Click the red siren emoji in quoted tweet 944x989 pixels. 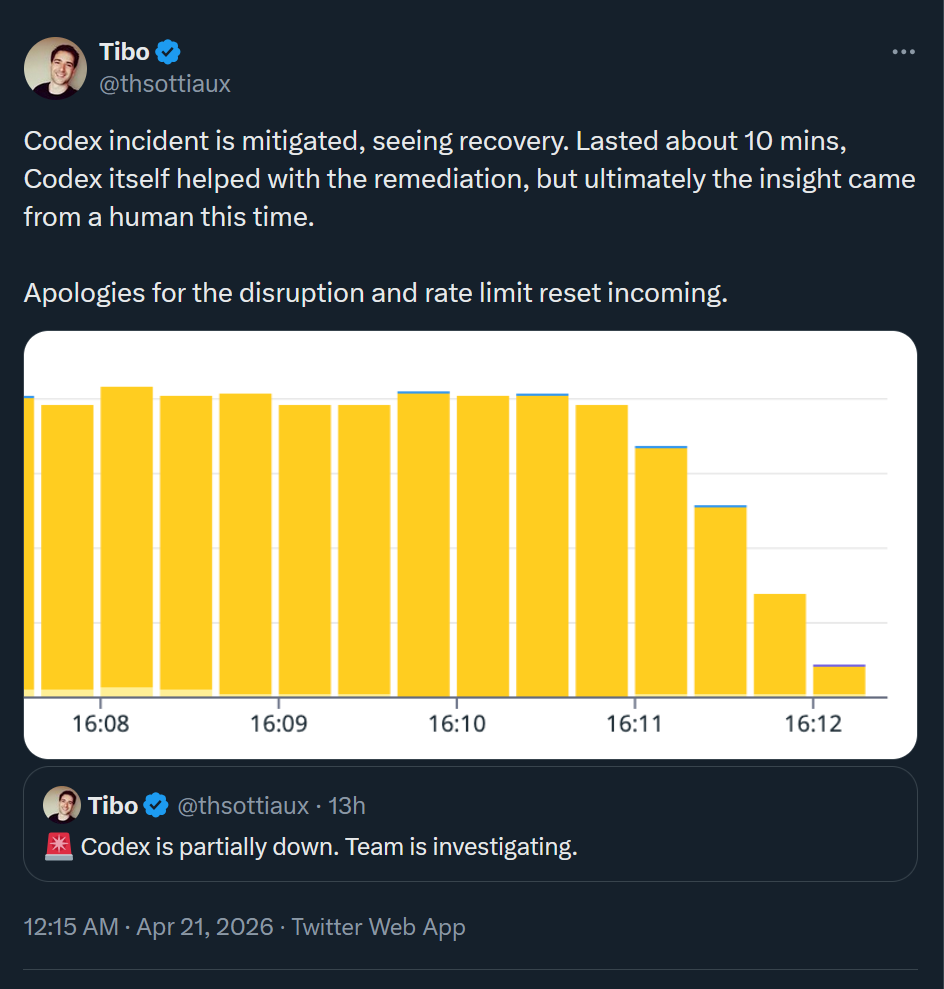tap(59, 847)
